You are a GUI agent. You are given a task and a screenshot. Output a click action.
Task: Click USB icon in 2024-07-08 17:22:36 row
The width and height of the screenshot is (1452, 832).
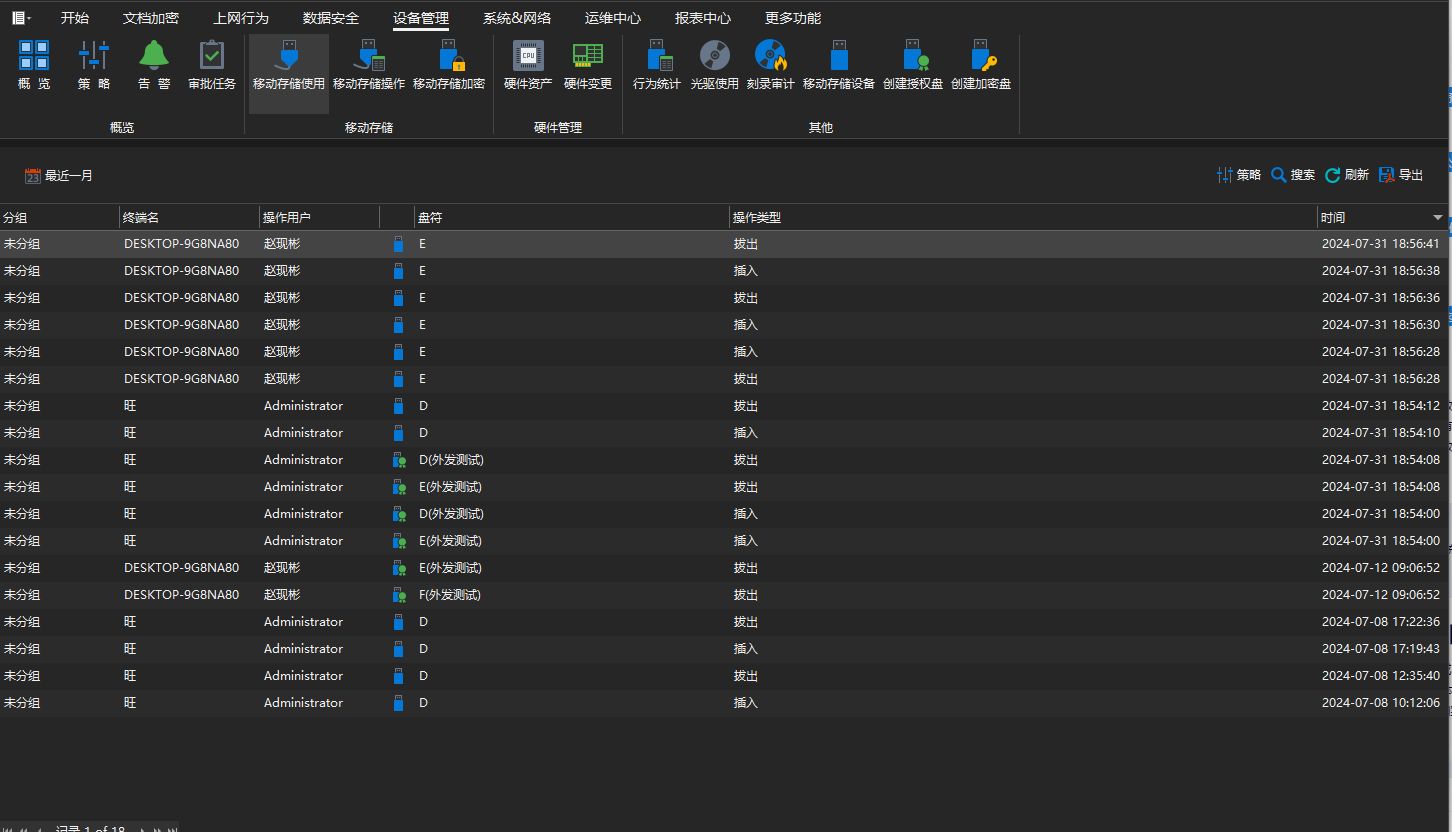(399, 622)
